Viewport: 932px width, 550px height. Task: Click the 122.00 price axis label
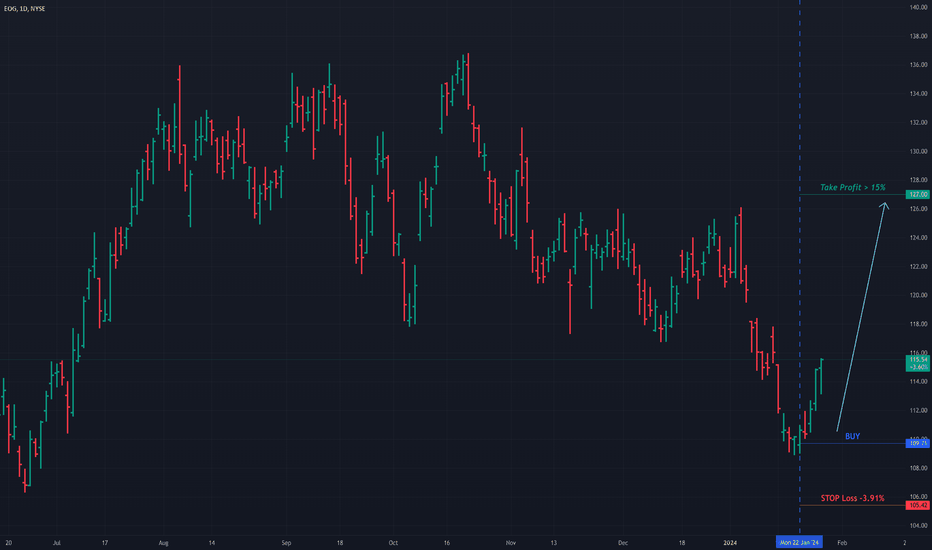tap(918, 266)
